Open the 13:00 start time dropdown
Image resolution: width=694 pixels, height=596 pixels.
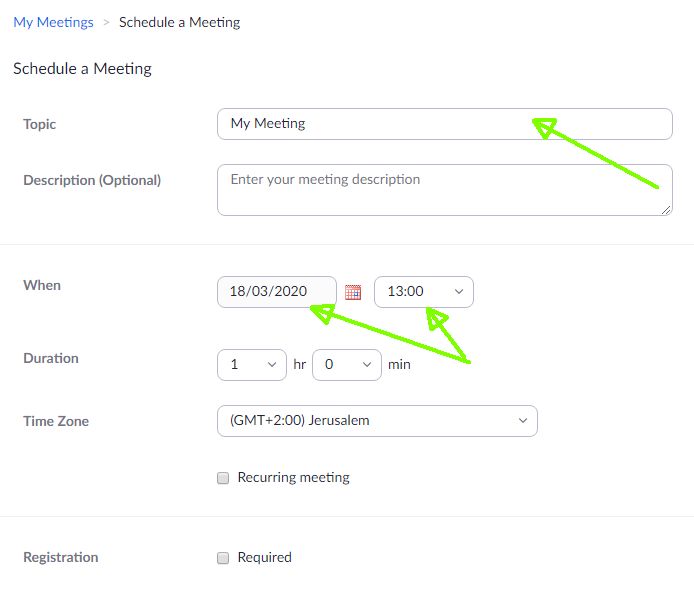423,292
